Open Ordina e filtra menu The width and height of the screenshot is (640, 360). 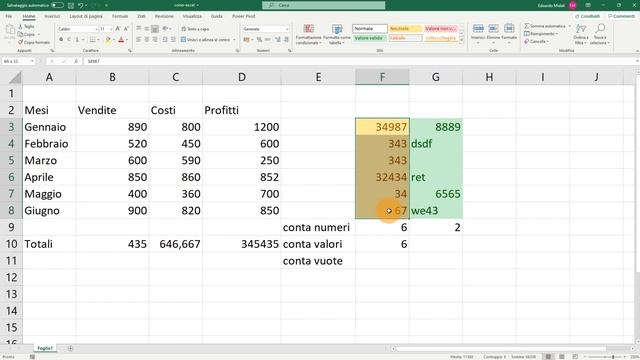[x=580, y=34]
